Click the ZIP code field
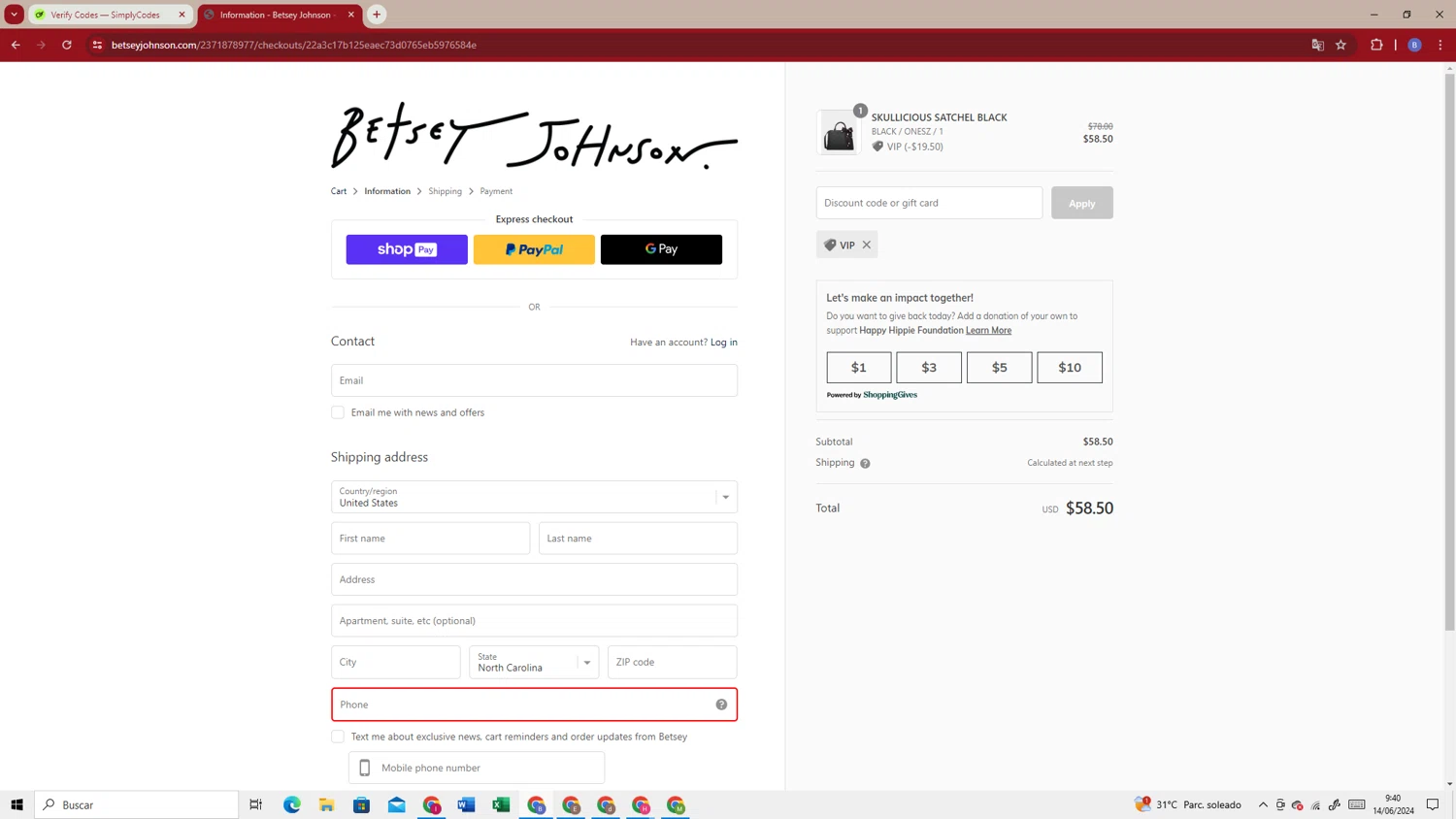This screenshot has height=819, width=1456. pos(672,662)
